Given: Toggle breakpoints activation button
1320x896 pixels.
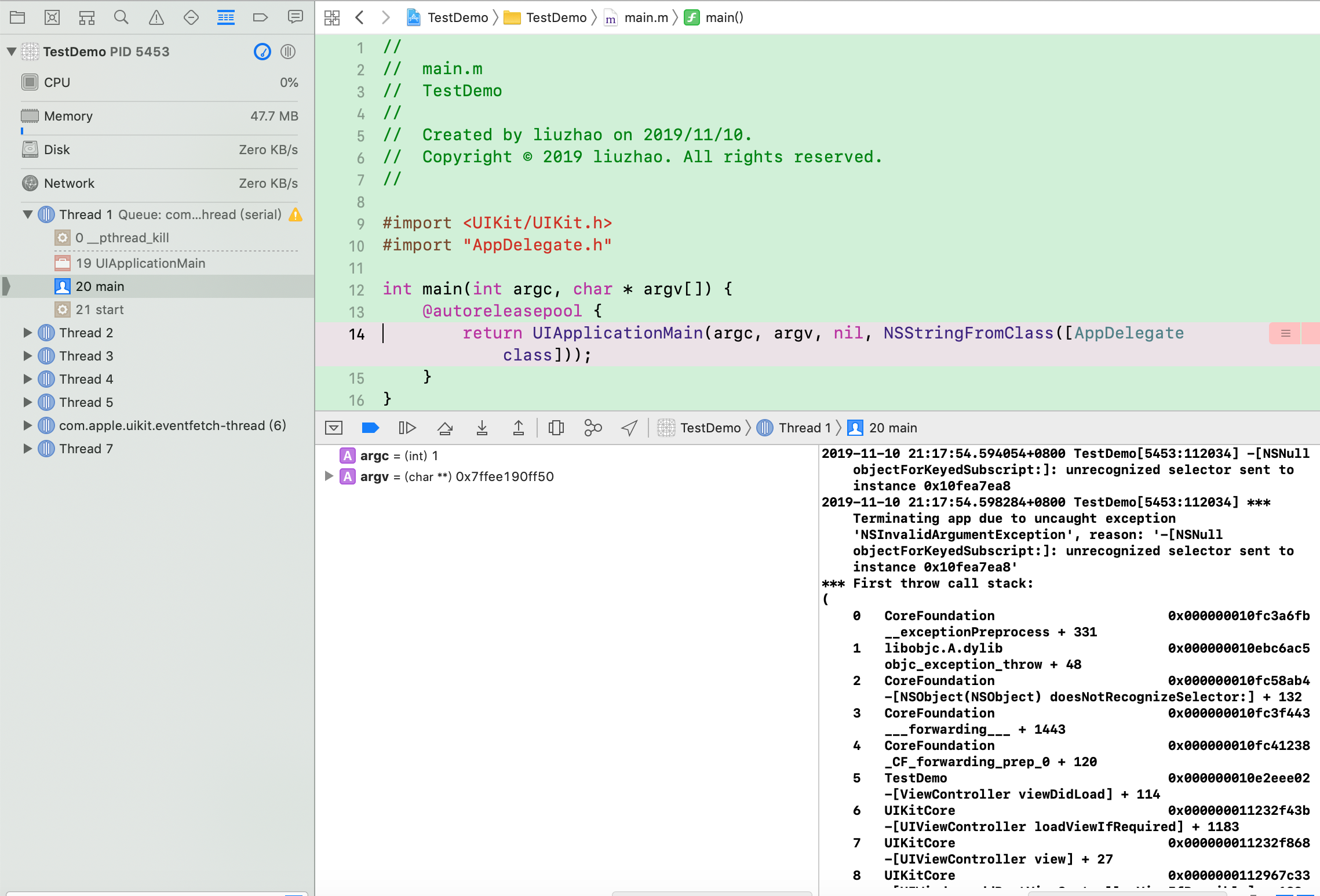Looking at the screenshot, I should tap(370, 428).
